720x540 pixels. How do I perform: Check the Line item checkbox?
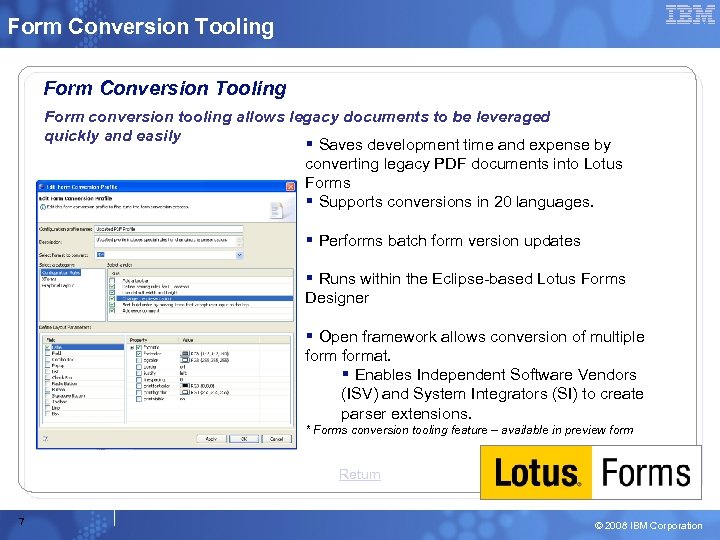47,408
